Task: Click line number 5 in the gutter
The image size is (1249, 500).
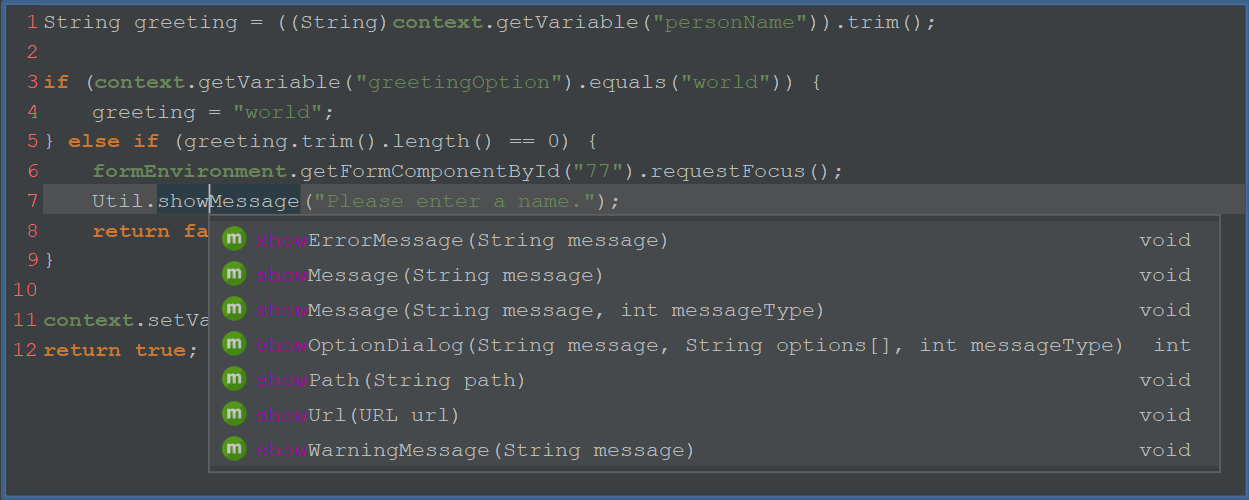Action: pos(33,141)
